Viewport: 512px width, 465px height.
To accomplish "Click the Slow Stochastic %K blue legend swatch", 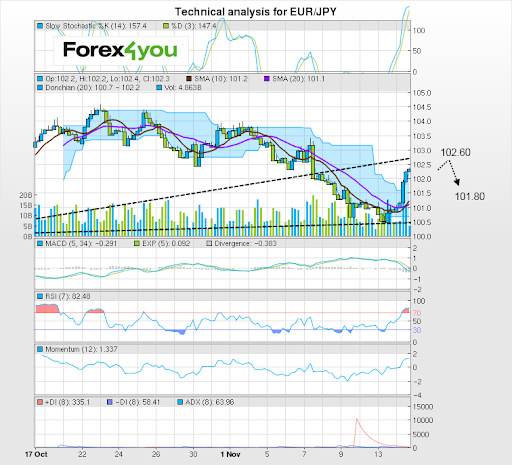I will tap(40, 26).
